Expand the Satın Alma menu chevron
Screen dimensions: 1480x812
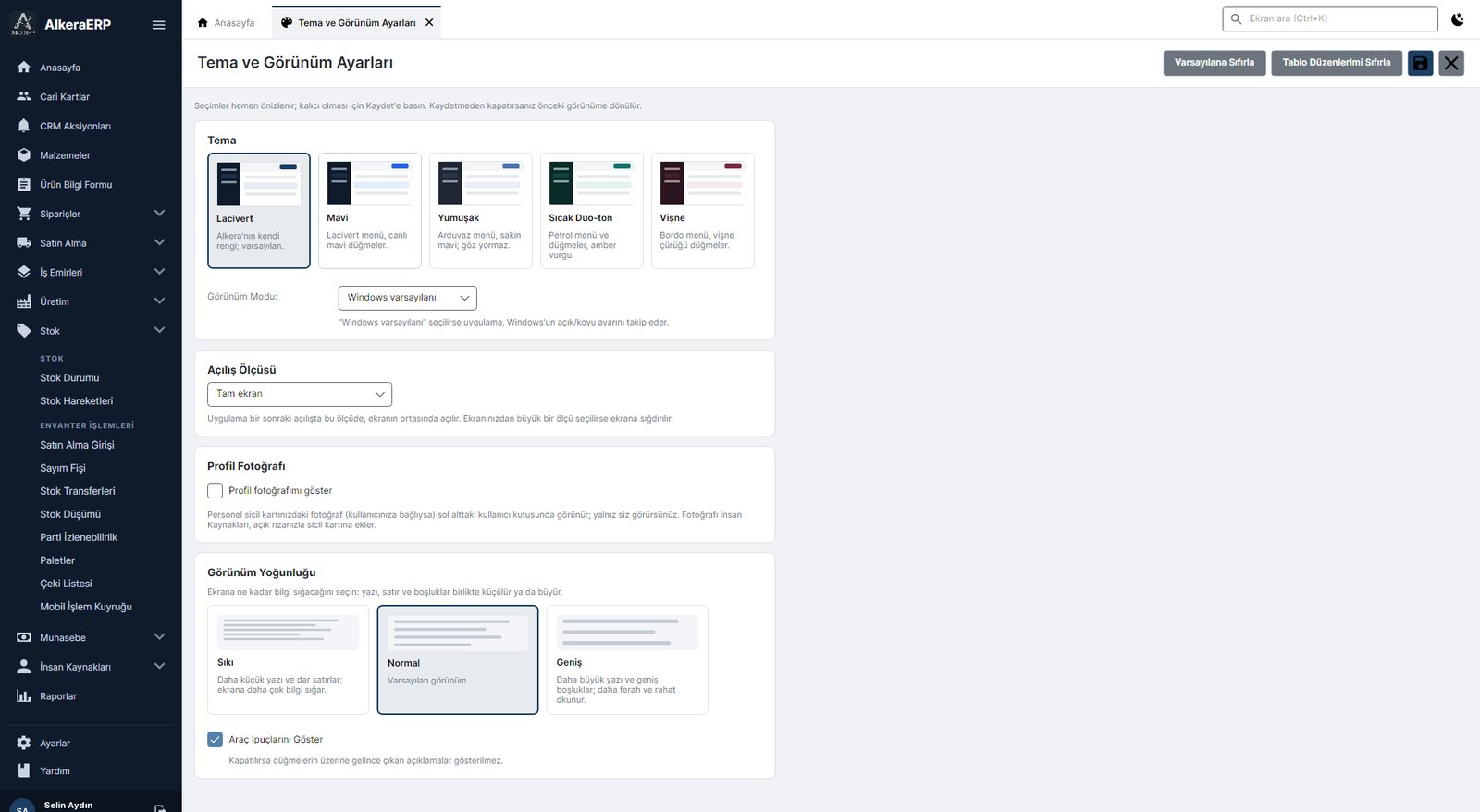point(159,243)
